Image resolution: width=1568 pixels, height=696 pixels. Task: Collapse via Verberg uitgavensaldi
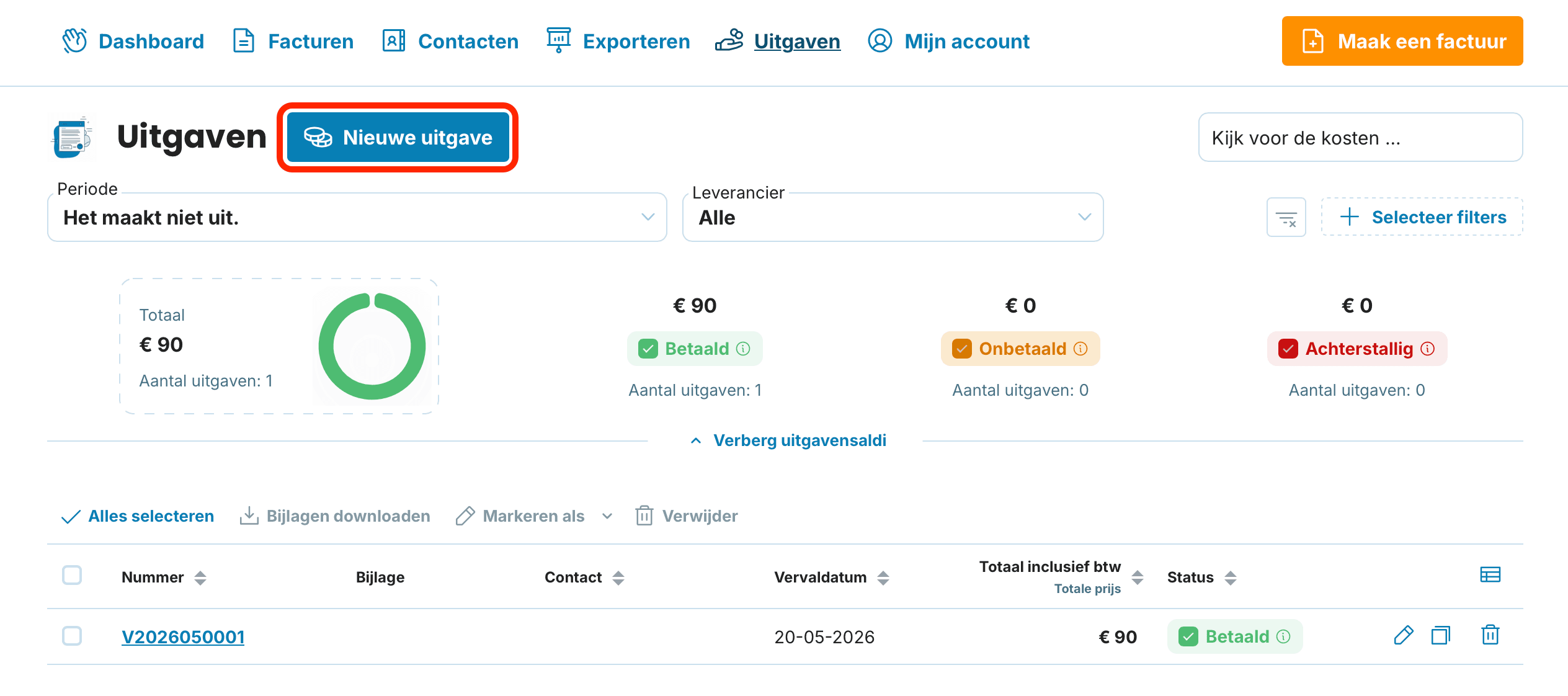point(788,440)
